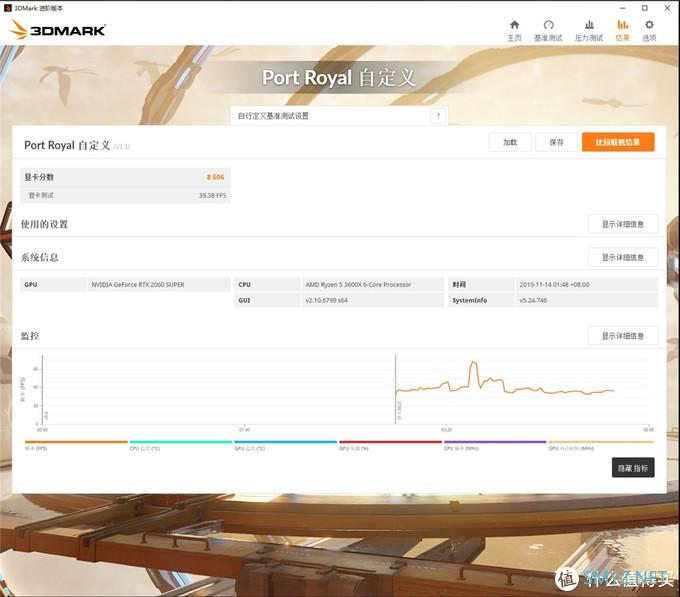This screenshot has width=680, height=597.
Task: Show details for 监控 section
Action: [x=623, y=336]
